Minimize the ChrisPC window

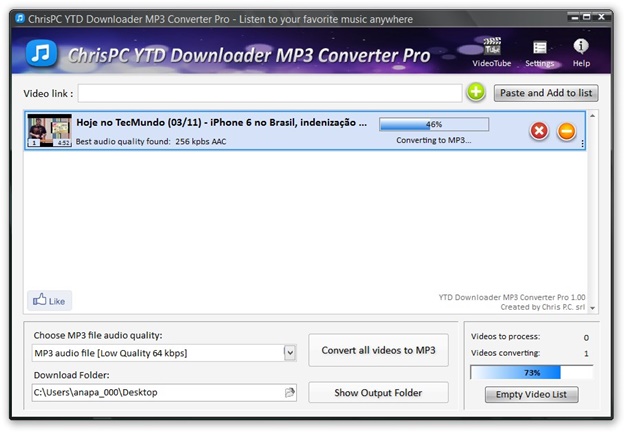(574, 17)
